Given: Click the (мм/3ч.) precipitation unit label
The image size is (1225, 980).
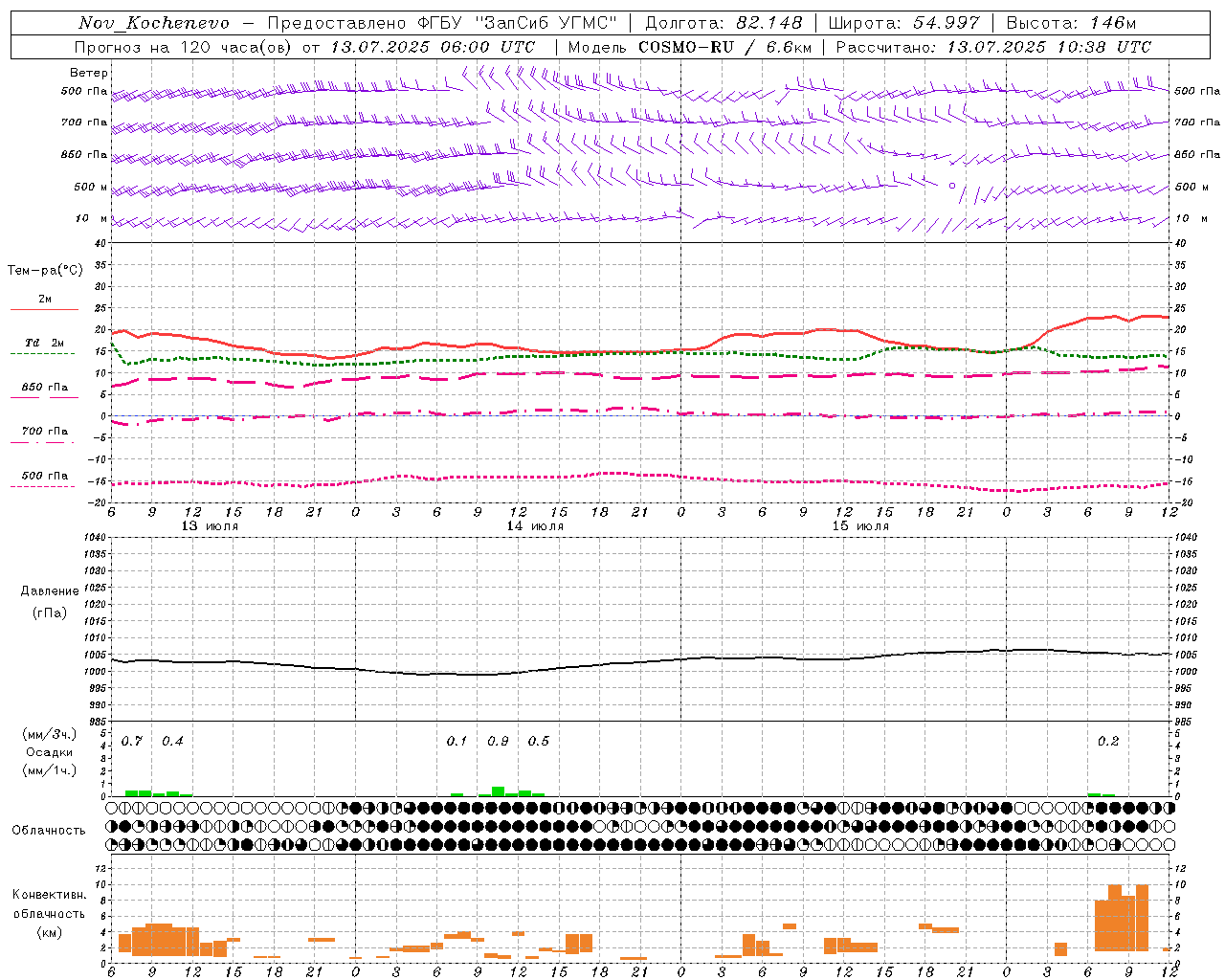Looking at the screenshot, I should (x=49, y=735).
